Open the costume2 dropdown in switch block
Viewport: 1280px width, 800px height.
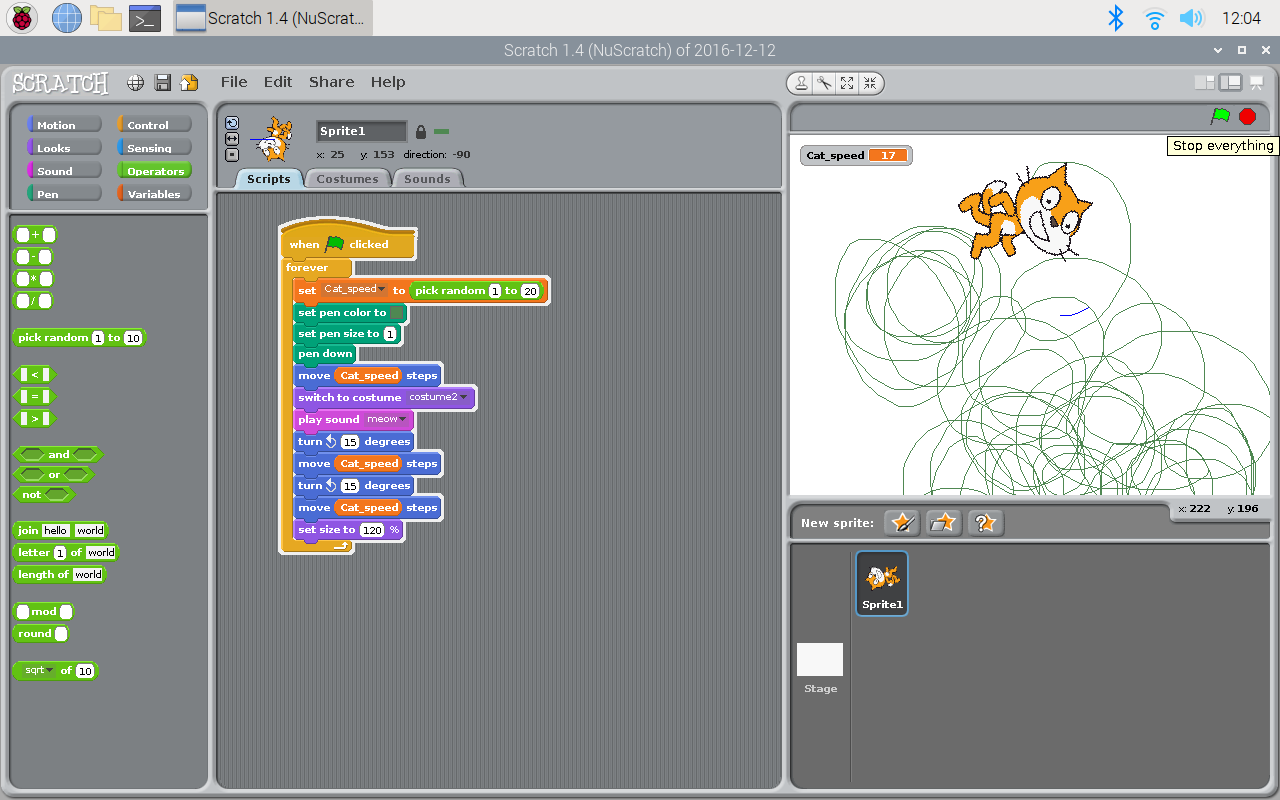coord(464,397)
